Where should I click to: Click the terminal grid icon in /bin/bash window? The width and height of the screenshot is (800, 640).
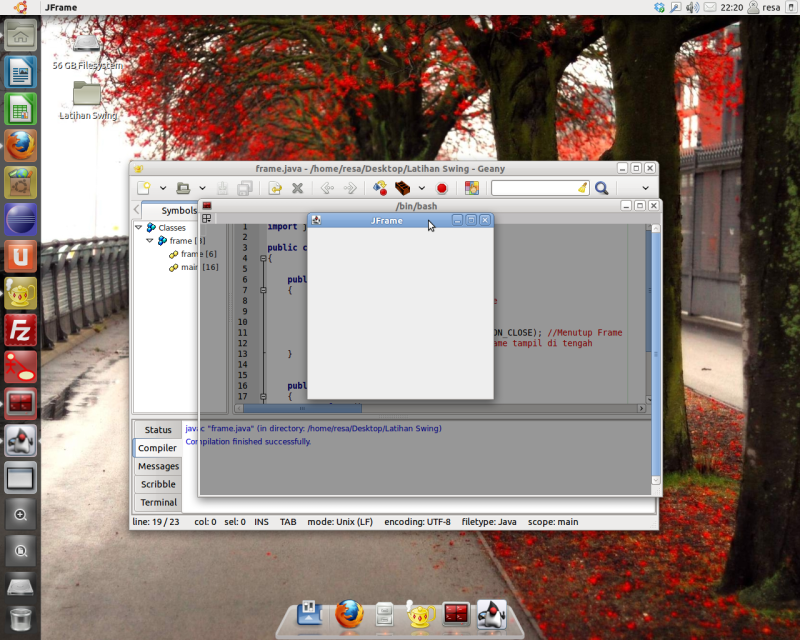pyautogui.click(x=207, y=218)
